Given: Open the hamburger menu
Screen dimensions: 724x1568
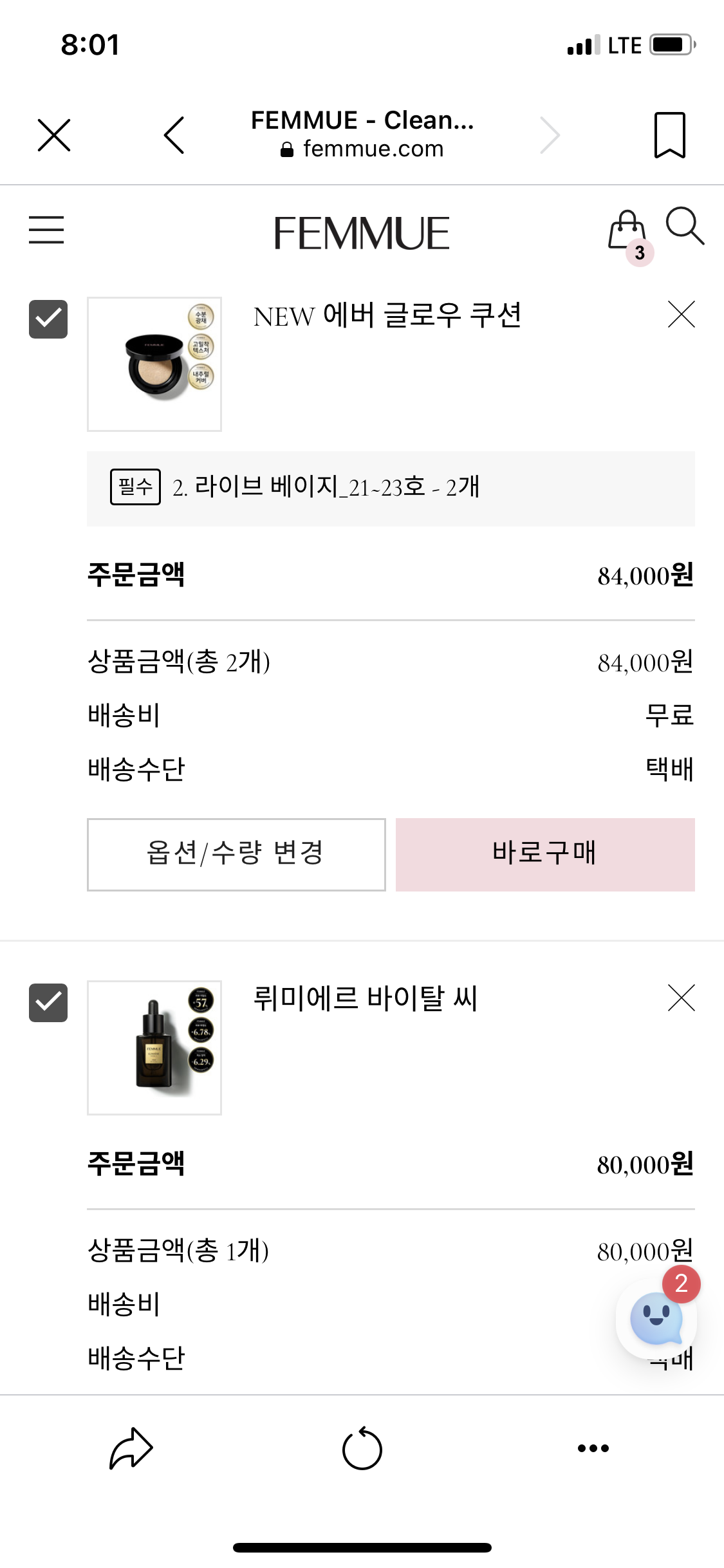Looking at the screenshot, I should tap(46, 230).
